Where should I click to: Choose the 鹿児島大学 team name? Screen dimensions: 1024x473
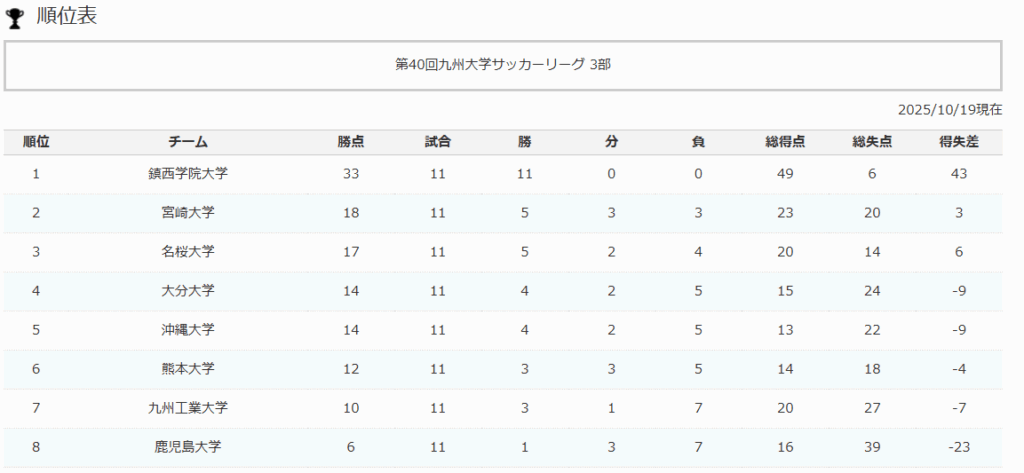(188, 447)
